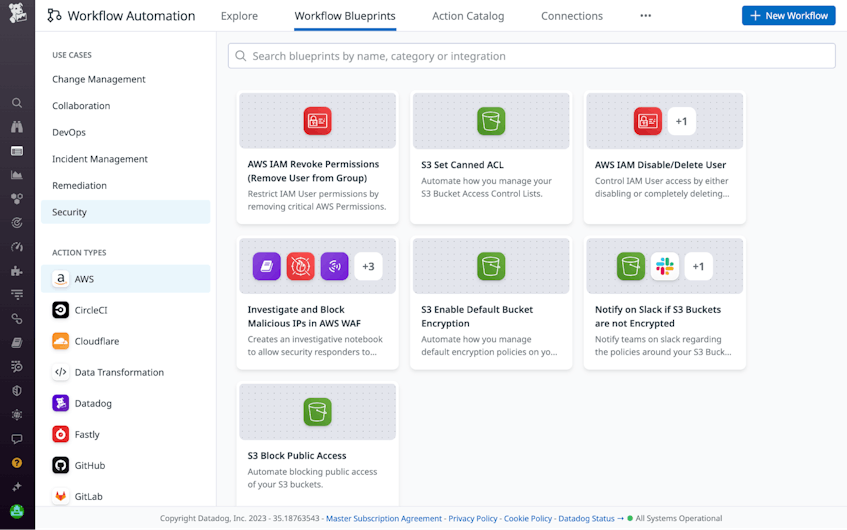Screen dimensions: 847x530
Task: Click the Datadog purple action icon
Action: (x=60, y=403)
